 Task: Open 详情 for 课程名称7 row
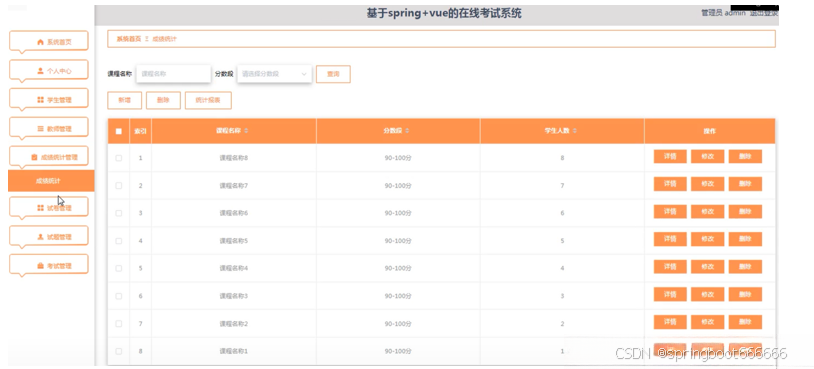click(x=670, y=184)
